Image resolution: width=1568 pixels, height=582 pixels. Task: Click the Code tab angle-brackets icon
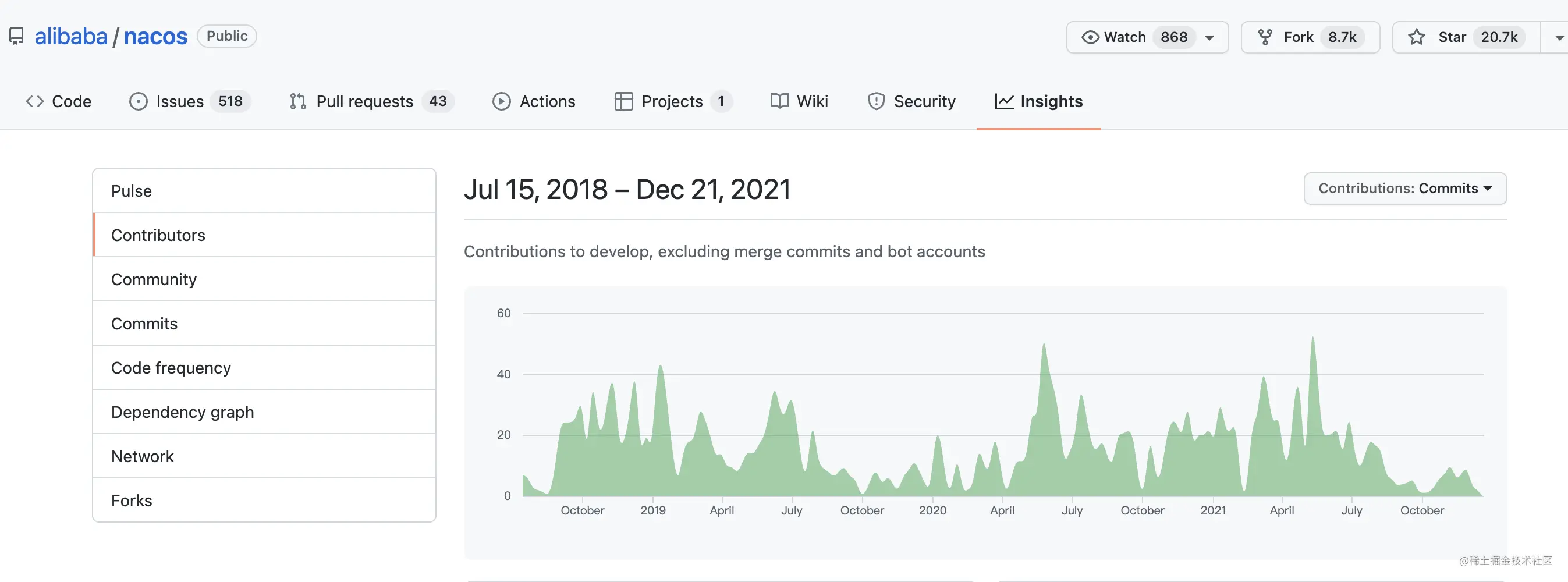tap(35, 101)
